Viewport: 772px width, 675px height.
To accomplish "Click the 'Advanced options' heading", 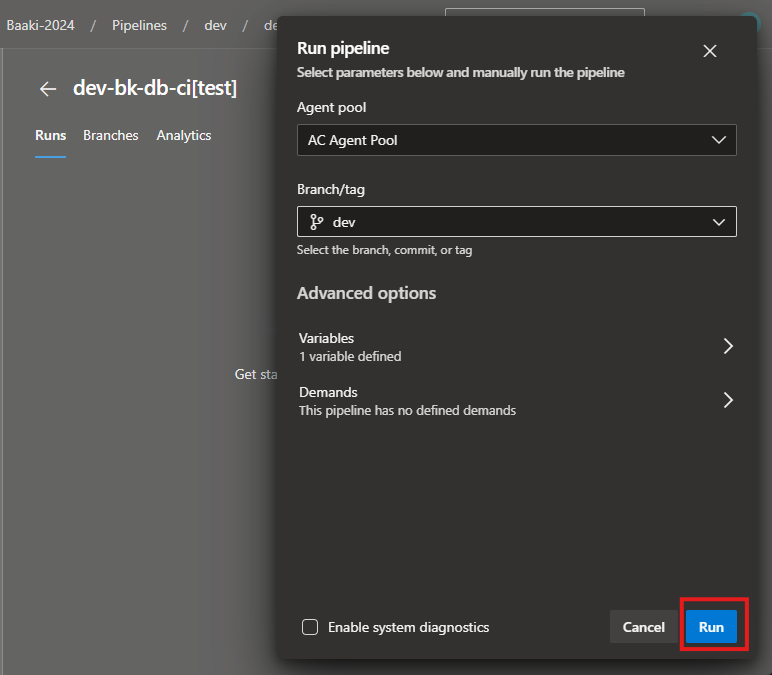I will tap(366, 293).
